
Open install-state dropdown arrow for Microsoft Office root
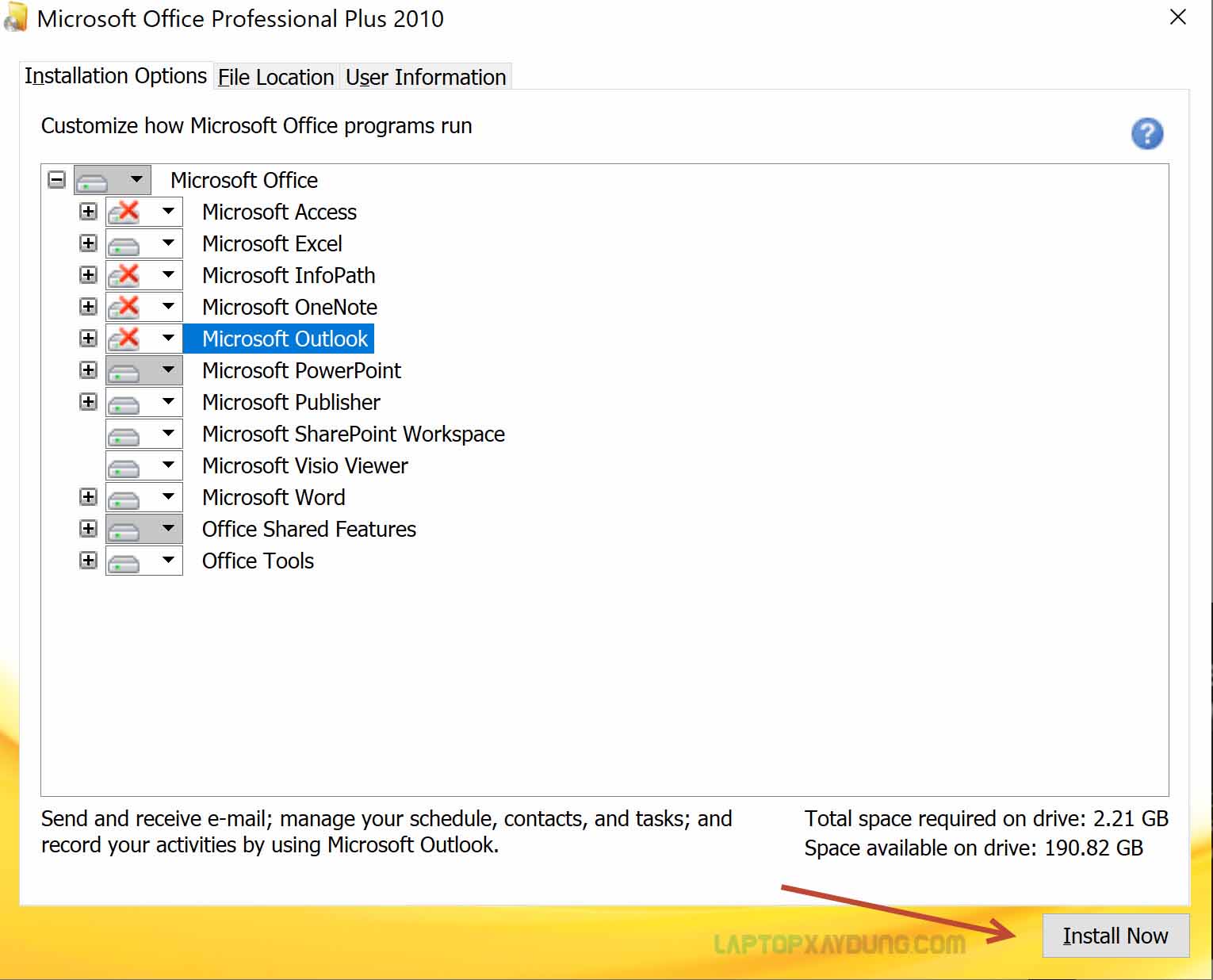(136, 179)
